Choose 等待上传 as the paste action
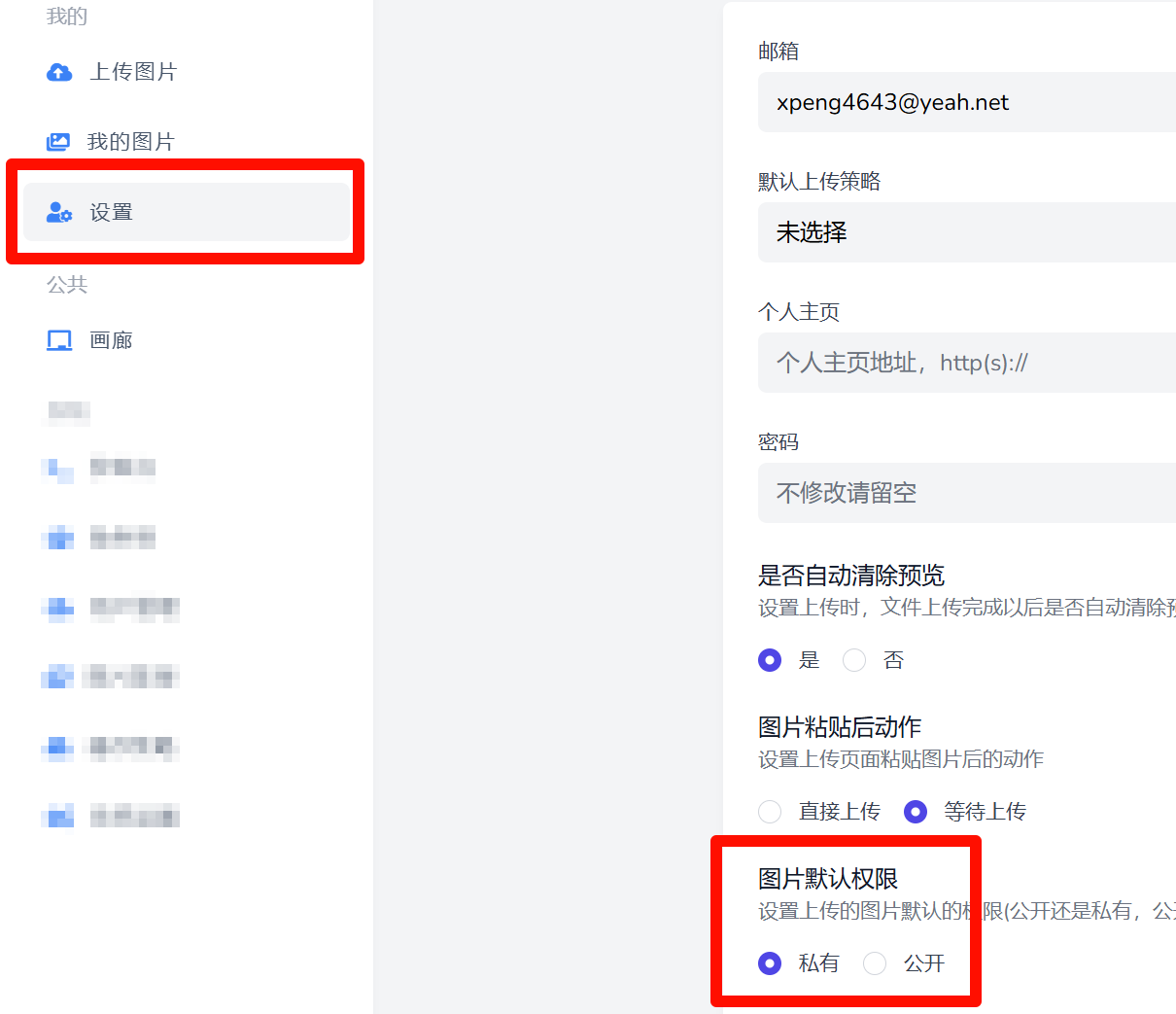Viewport: 1176px width, 1014px height. coord(916,811)
